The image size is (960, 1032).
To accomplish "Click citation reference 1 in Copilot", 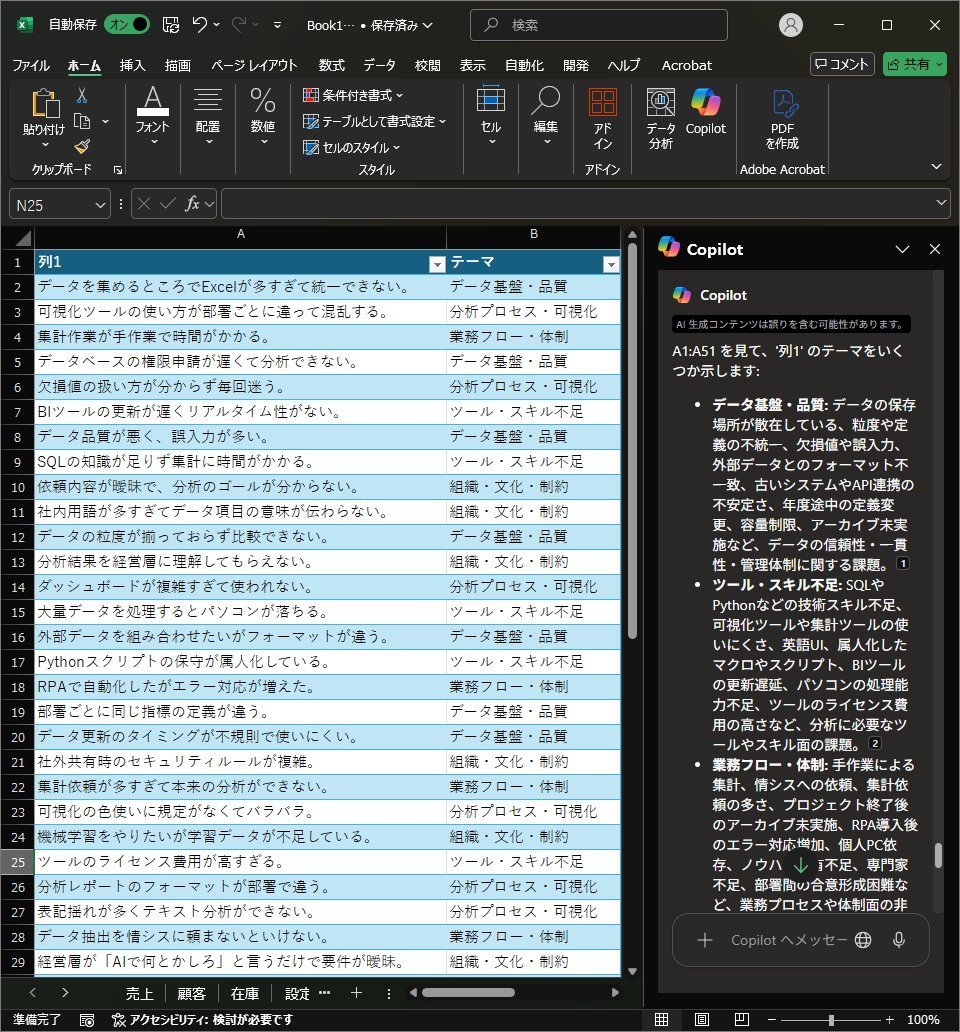I will coord(903,563).
